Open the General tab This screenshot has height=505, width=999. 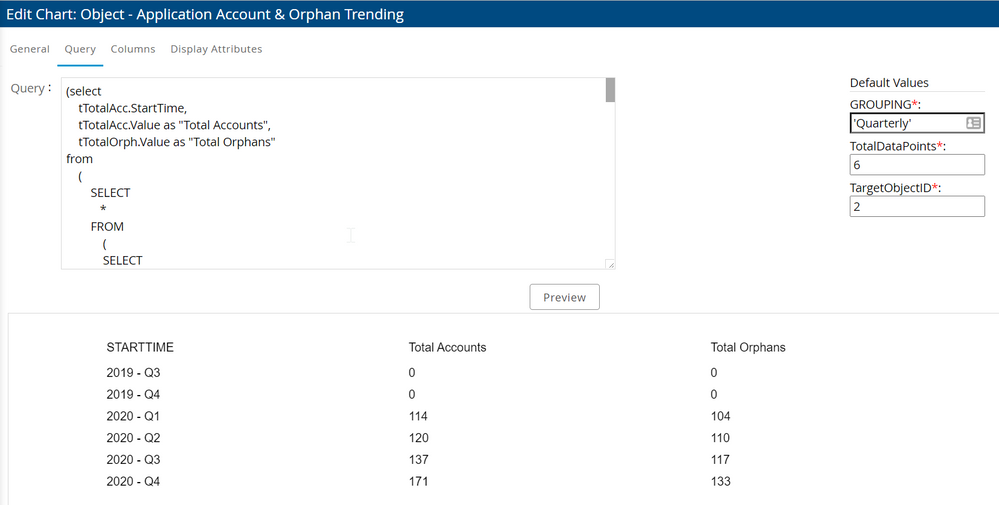(x=29, y=49)
